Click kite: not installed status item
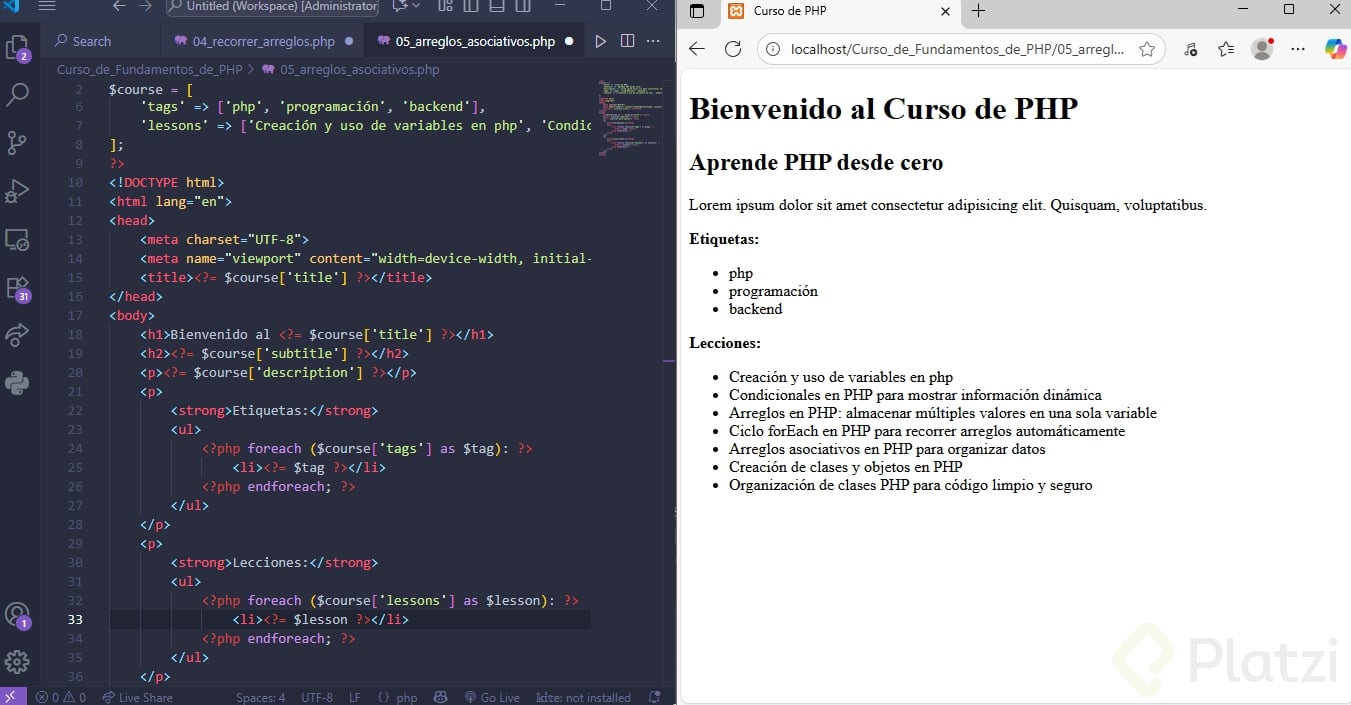 [584, 697]
